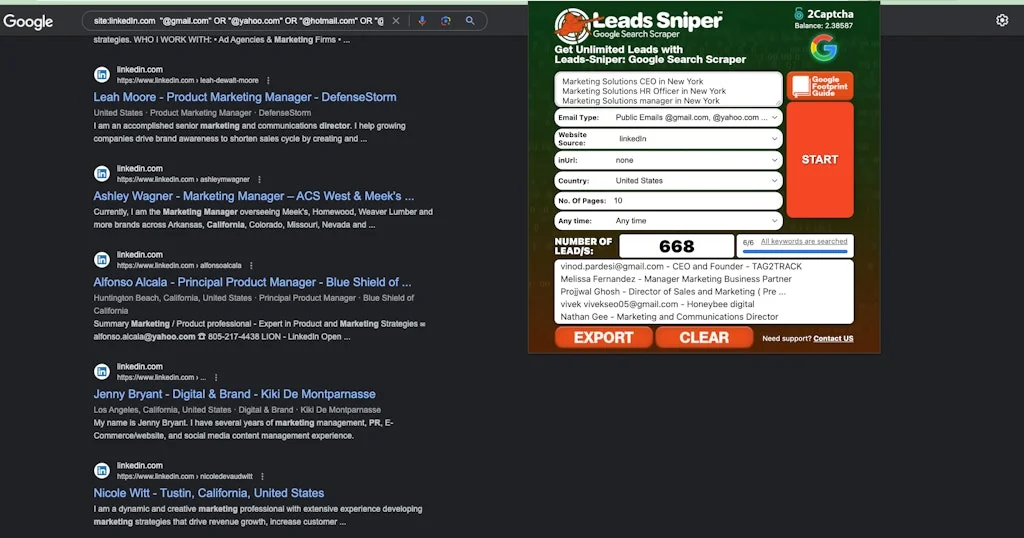Open the three-dot menu for ashleymwagner result
The height and width of the screenshot is (538, 1024).
(x=259, y=180)
